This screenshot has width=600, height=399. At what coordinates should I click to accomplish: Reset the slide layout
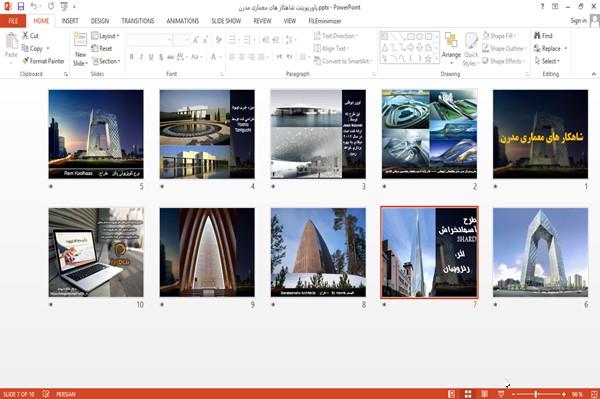point(102,48)
